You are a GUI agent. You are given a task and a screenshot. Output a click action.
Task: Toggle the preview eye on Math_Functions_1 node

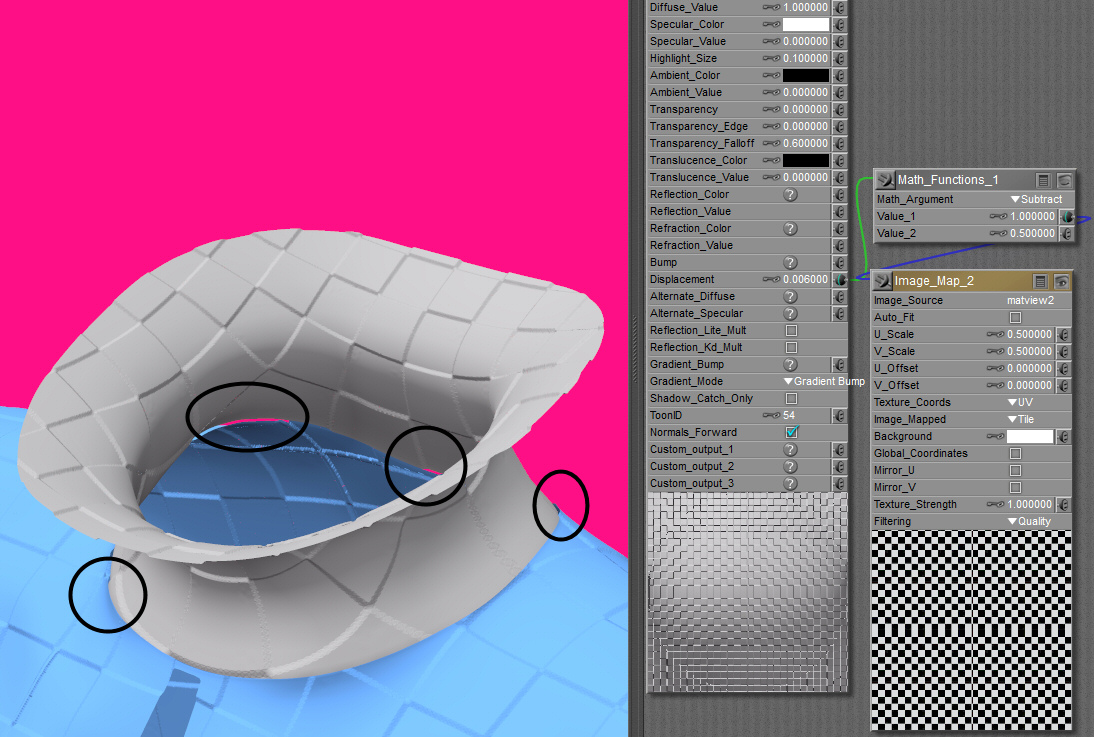pos(1064,180)
